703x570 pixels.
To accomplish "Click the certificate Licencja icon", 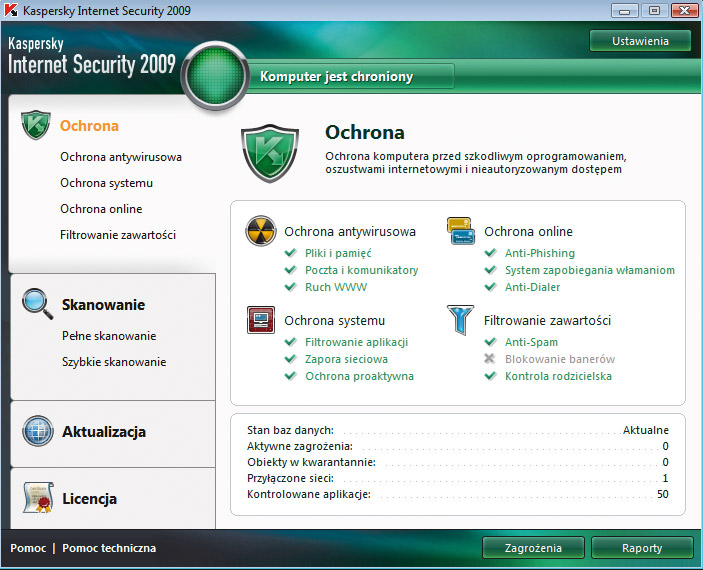I will [37, 498].
